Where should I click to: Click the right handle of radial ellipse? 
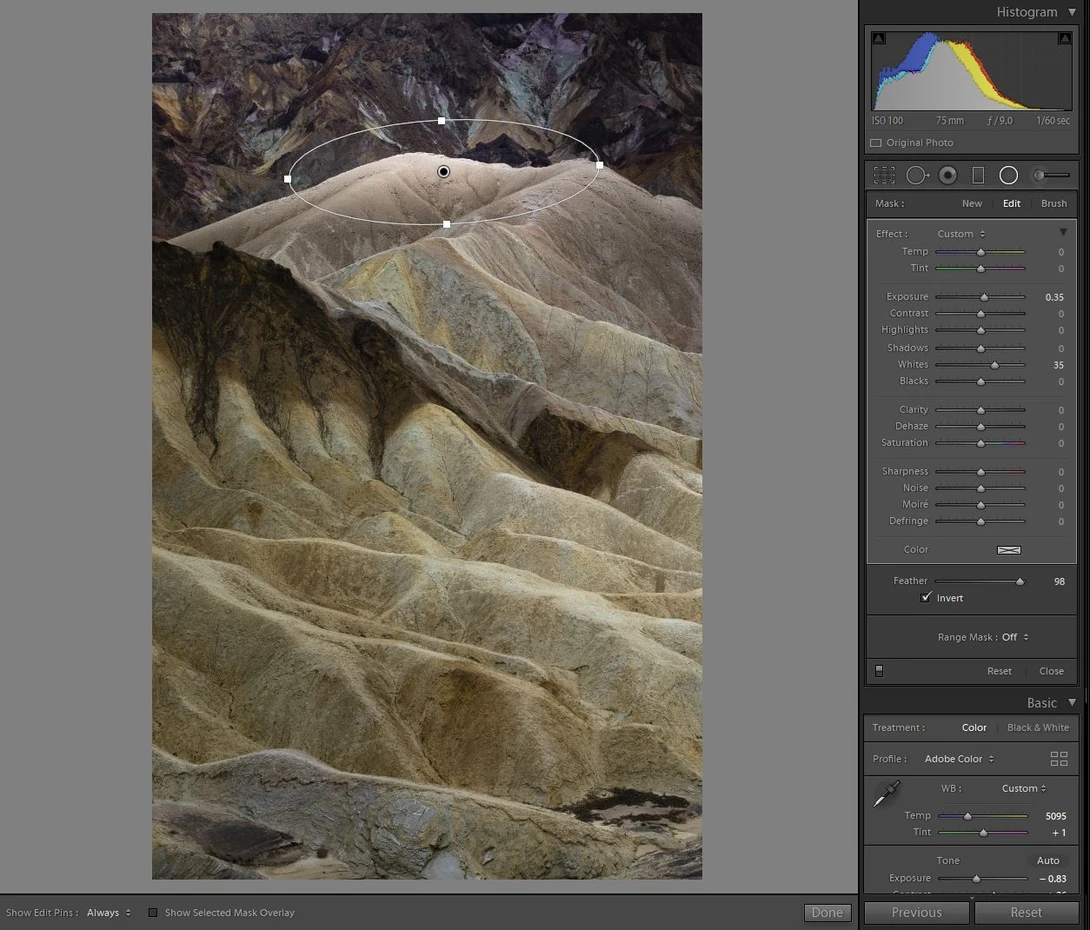599,165
